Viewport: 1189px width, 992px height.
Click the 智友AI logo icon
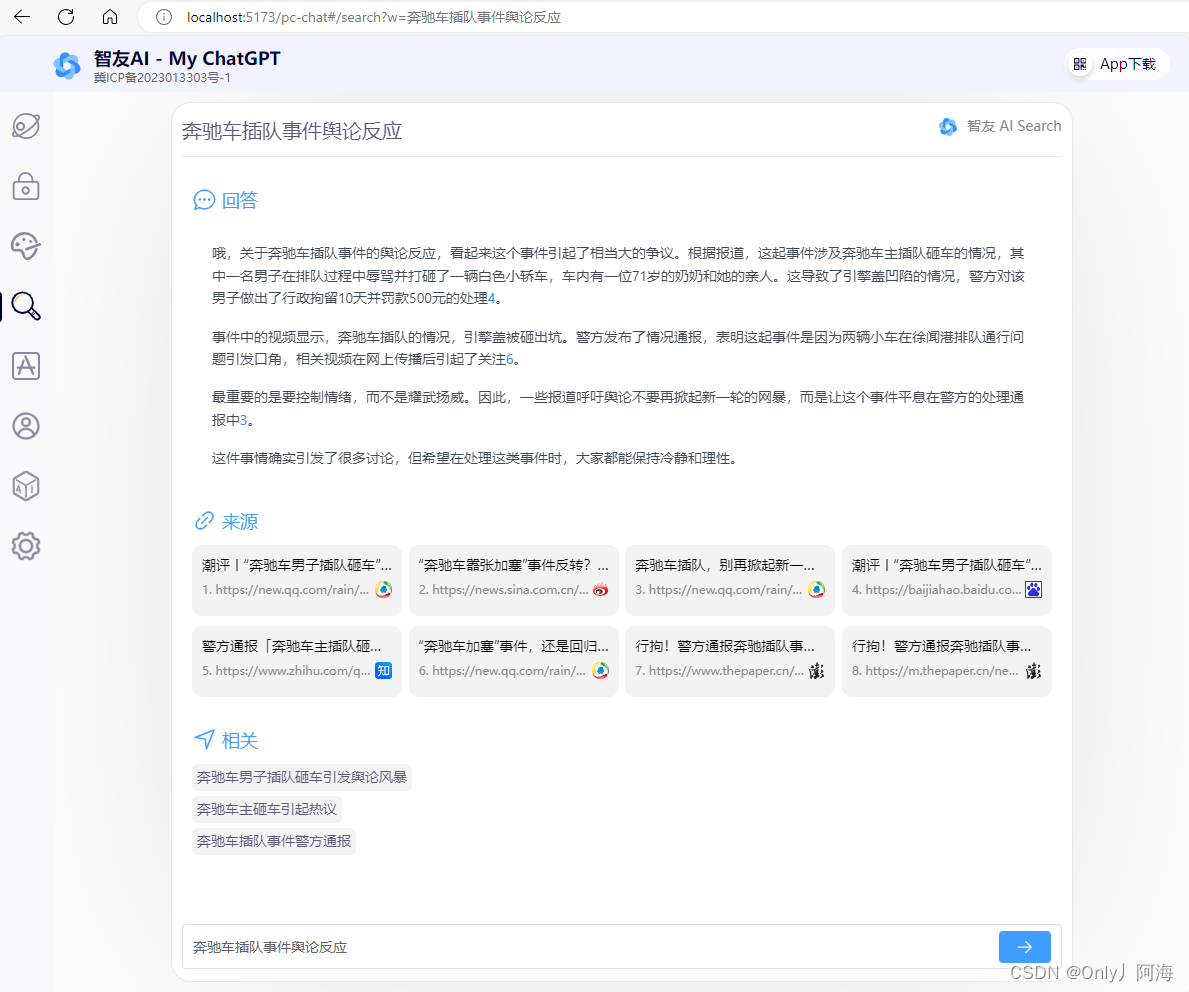pos(67,66)
